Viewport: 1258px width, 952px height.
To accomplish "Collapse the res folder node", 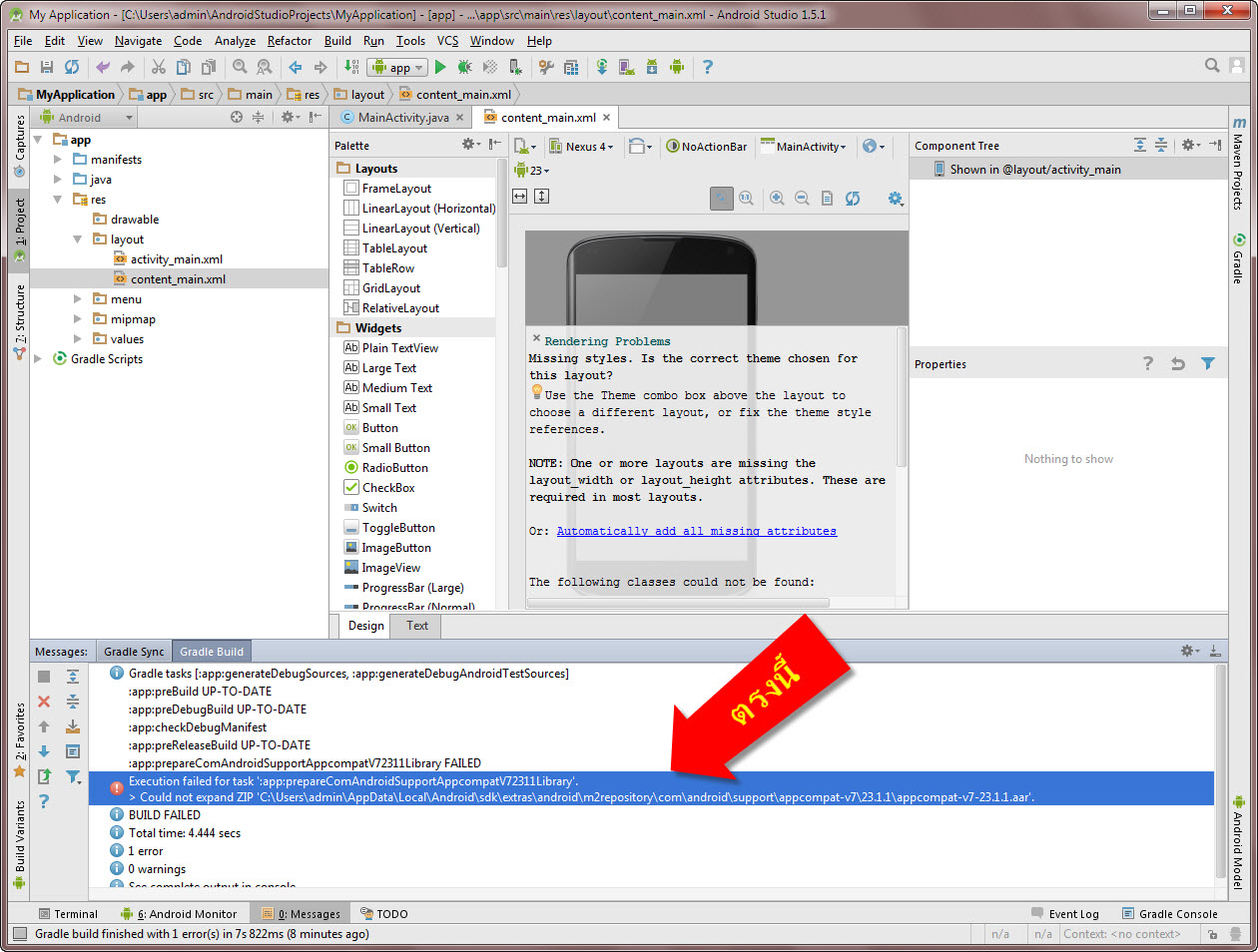I will click(x=58, y=200).
